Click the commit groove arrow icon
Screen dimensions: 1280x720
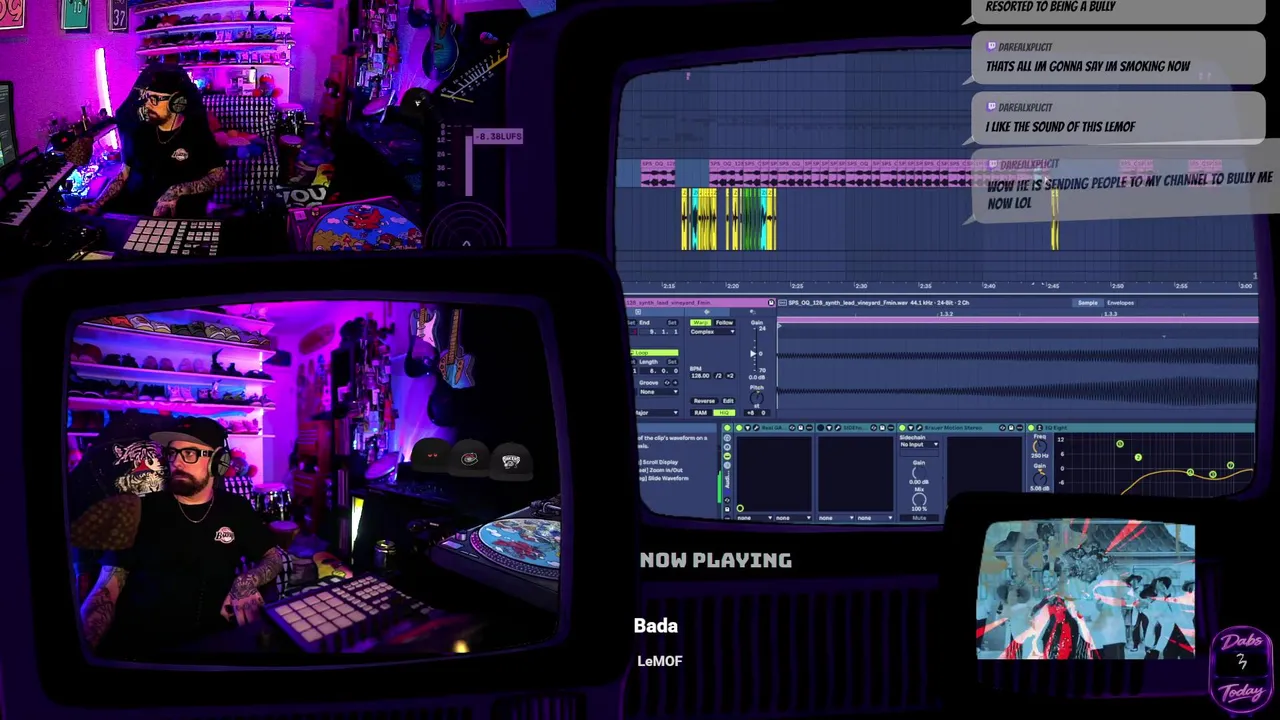coord(675,383)
